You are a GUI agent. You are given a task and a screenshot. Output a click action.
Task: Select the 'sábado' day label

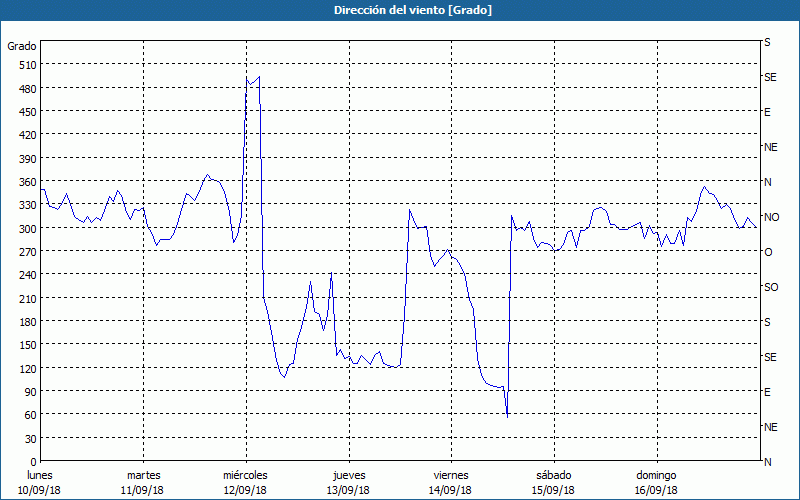[x=554, y=476]
